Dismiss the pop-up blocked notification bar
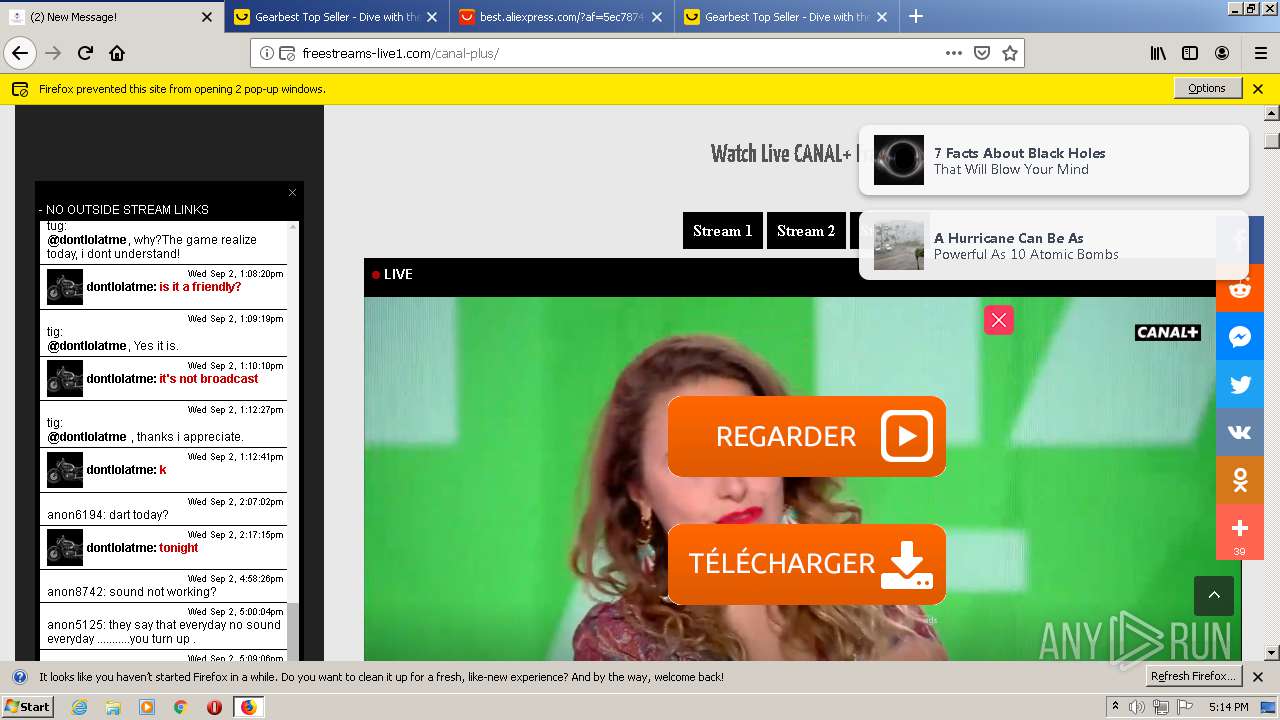The width and height of the screenshot is (1280, 720). click(1258, 89)
